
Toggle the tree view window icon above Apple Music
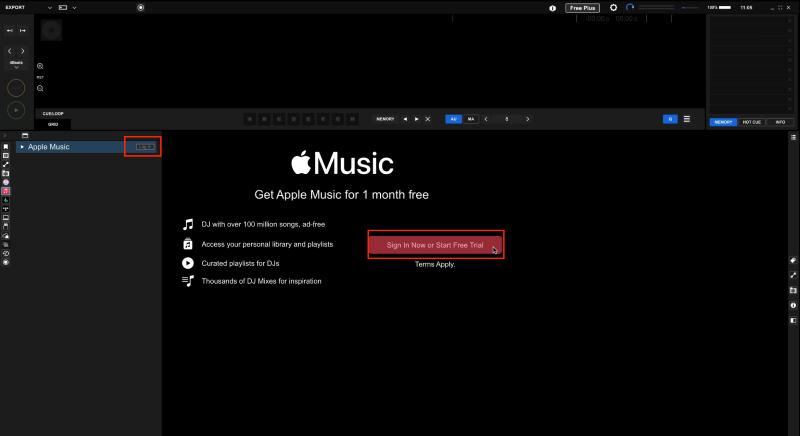coord(24,136)
